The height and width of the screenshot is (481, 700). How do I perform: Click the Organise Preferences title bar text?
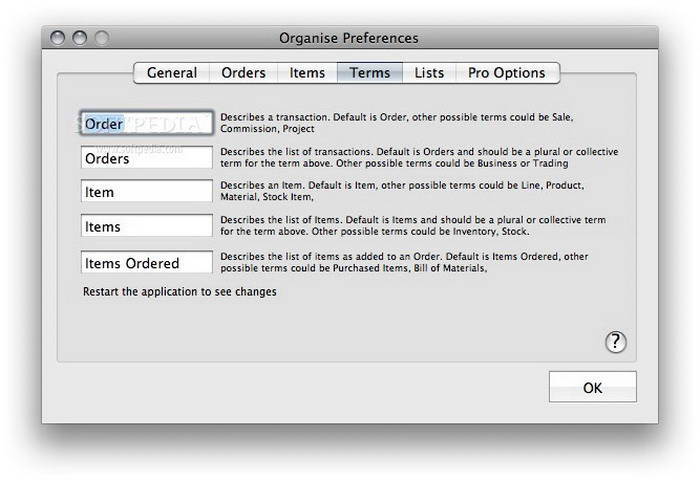pos(349,38)
